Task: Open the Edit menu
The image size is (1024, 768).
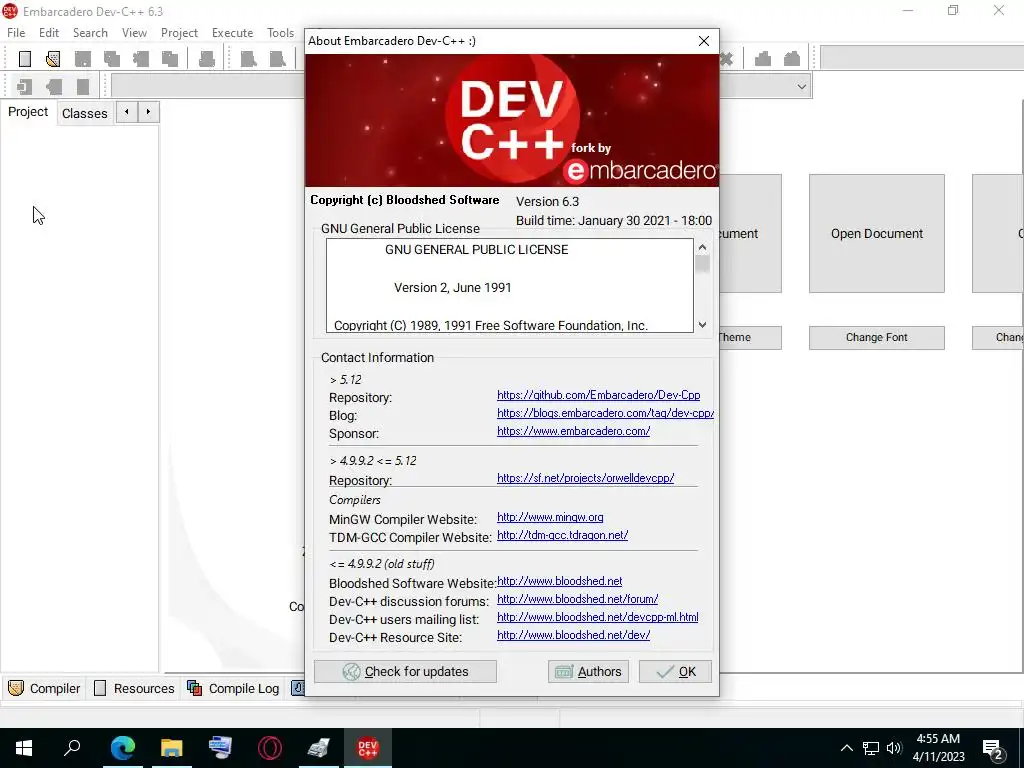Action: pos(49,33)
